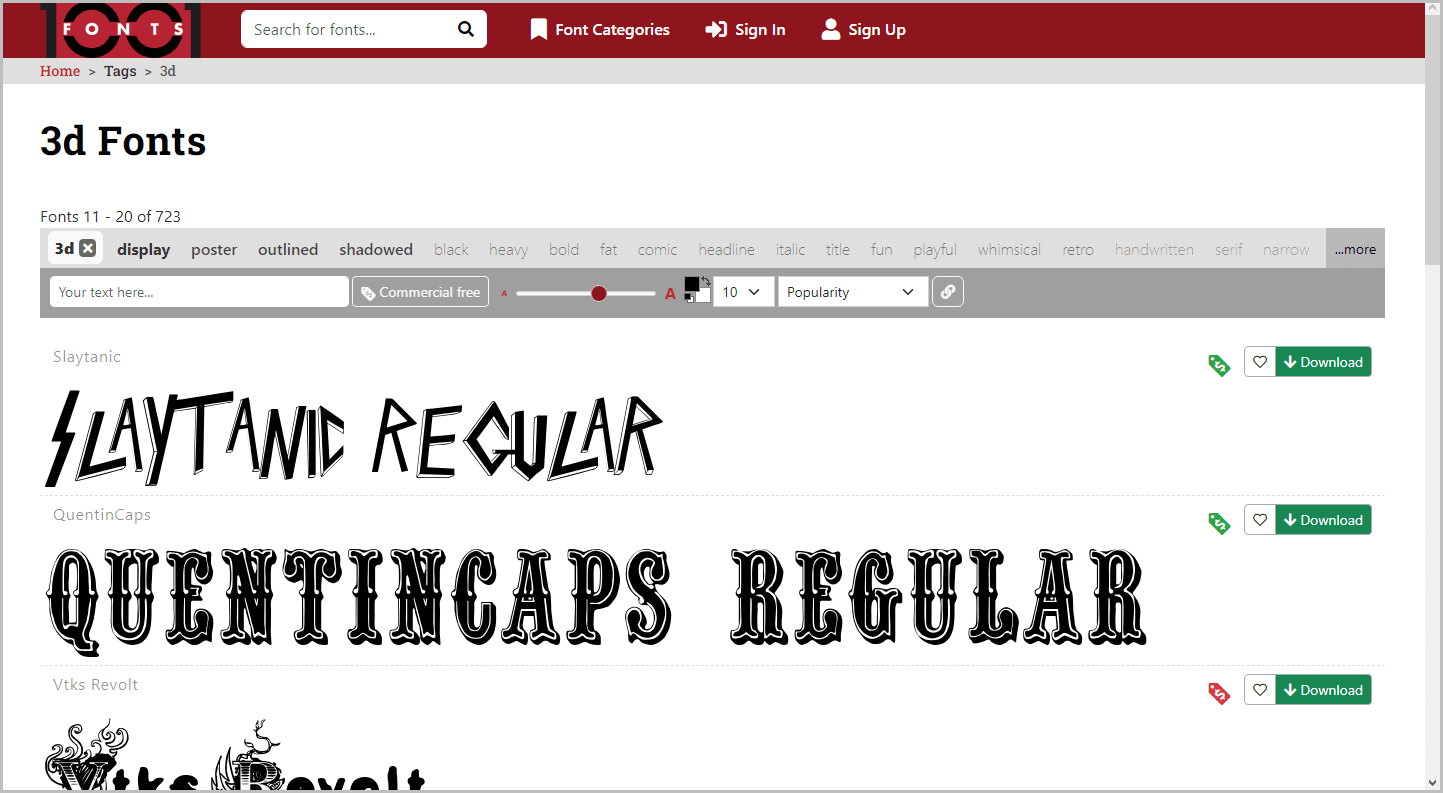
Task: Select the title tag
Action: [838, 250]
